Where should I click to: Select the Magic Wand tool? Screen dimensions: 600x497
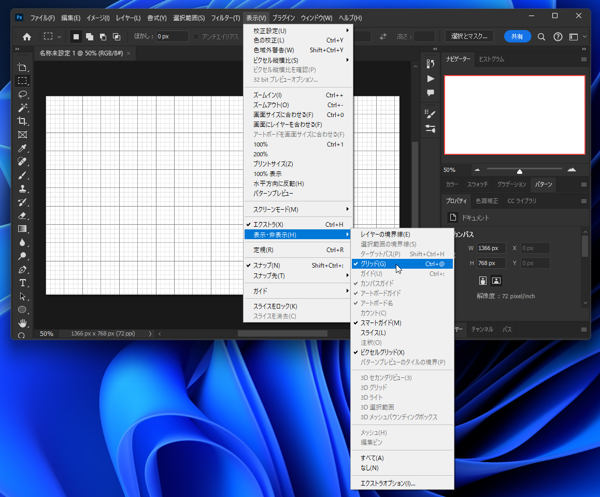click(23, 108)
